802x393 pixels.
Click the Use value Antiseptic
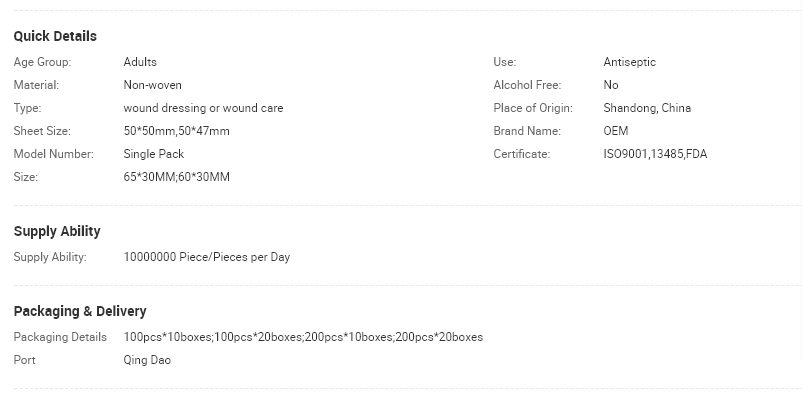click(x=630, y=62)
